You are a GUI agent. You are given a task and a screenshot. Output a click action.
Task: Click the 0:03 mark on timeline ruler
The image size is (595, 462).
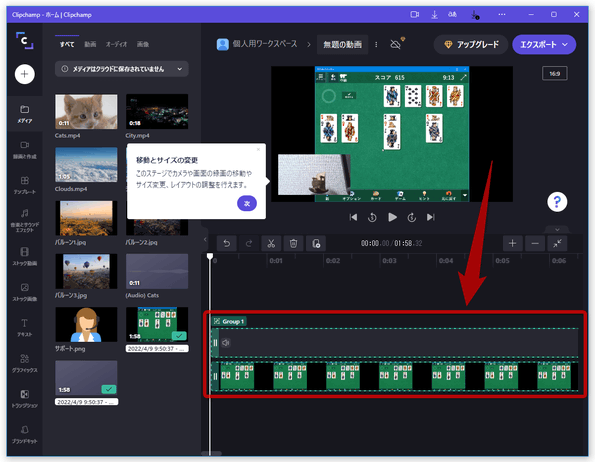(389, 261)
